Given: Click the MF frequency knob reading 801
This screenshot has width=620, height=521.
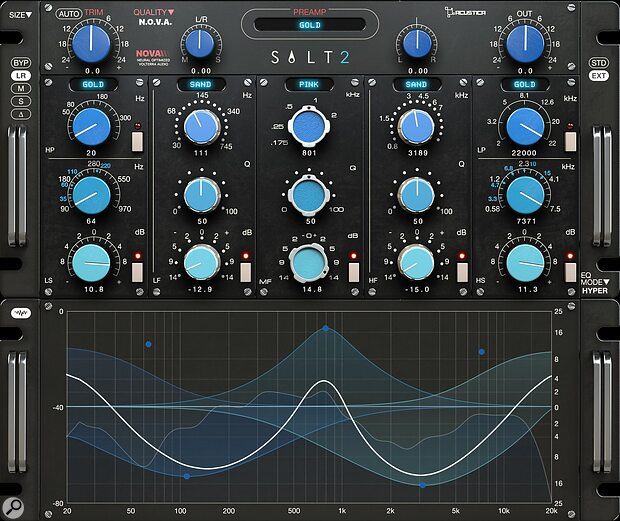Looking at the screenshot, I should (309, 127).
